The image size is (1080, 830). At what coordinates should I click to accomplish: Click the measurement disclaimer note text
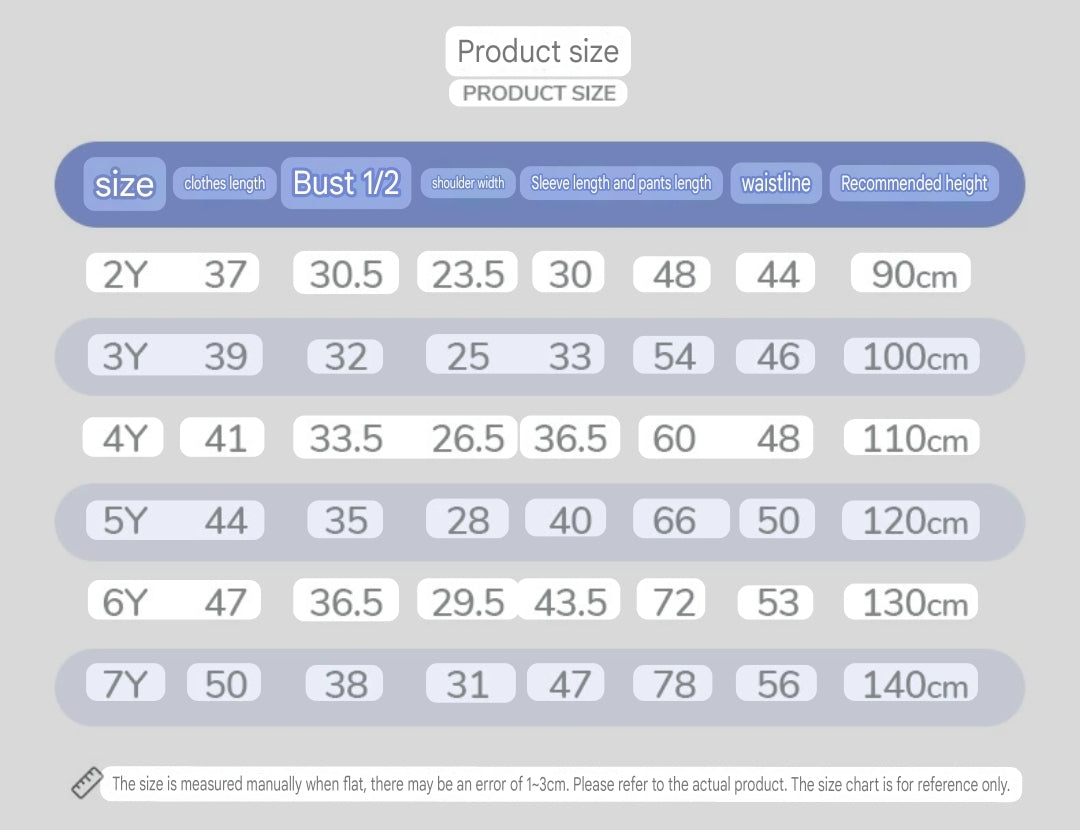point(561,784)
